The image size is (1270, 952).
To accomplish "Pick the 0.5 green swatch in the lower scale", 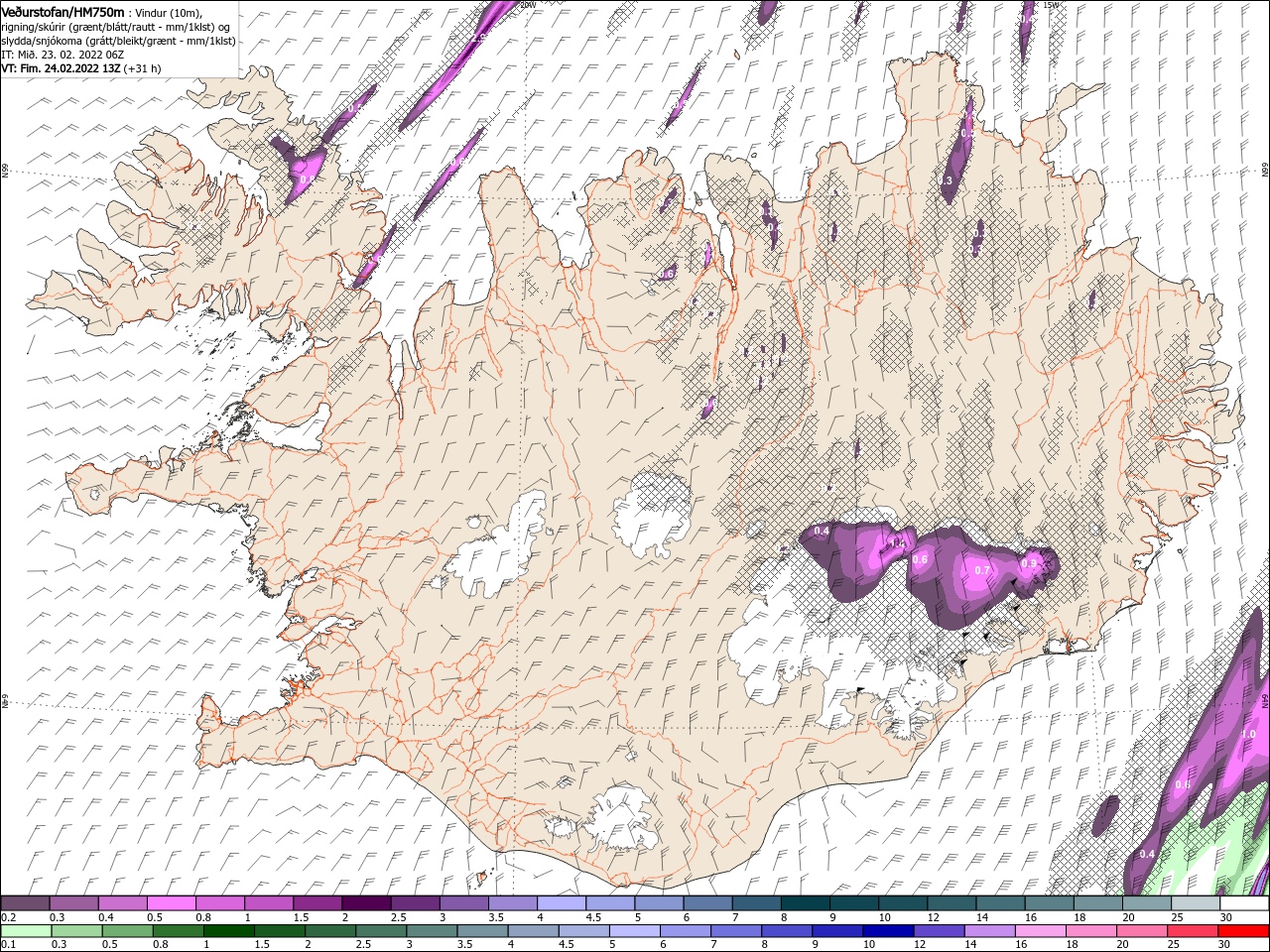I will click(127, 930).
